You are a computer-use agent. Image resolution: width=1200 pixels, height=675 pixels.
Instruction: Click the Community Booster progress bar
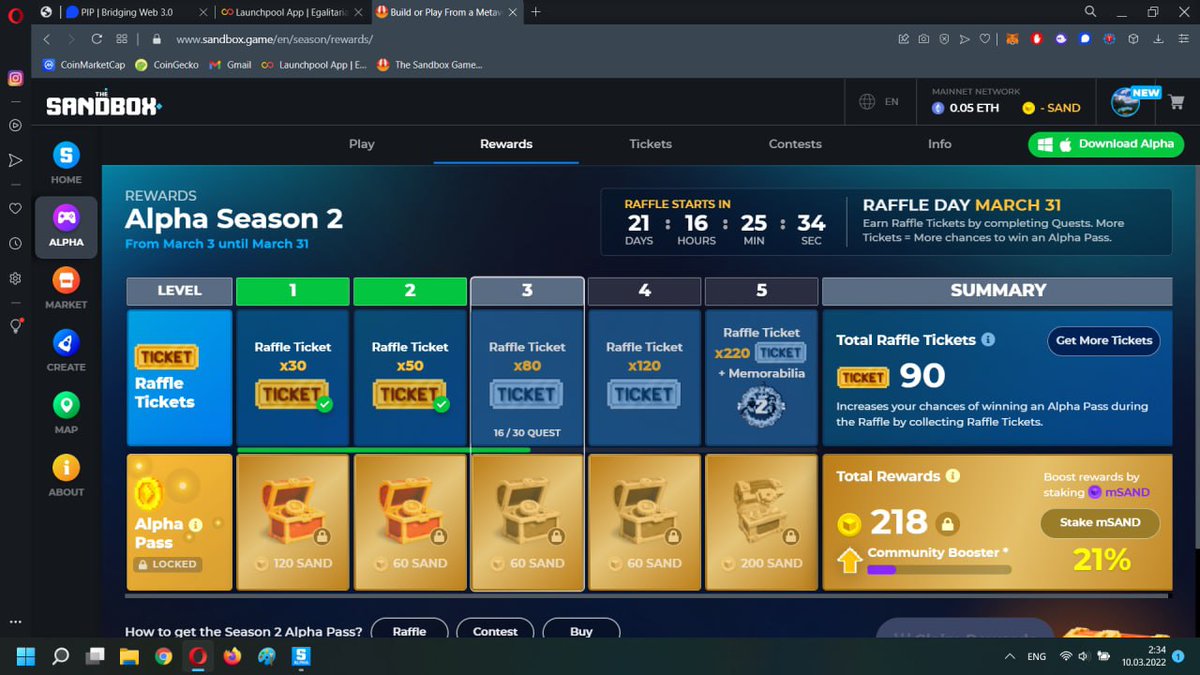click(939, 570)
